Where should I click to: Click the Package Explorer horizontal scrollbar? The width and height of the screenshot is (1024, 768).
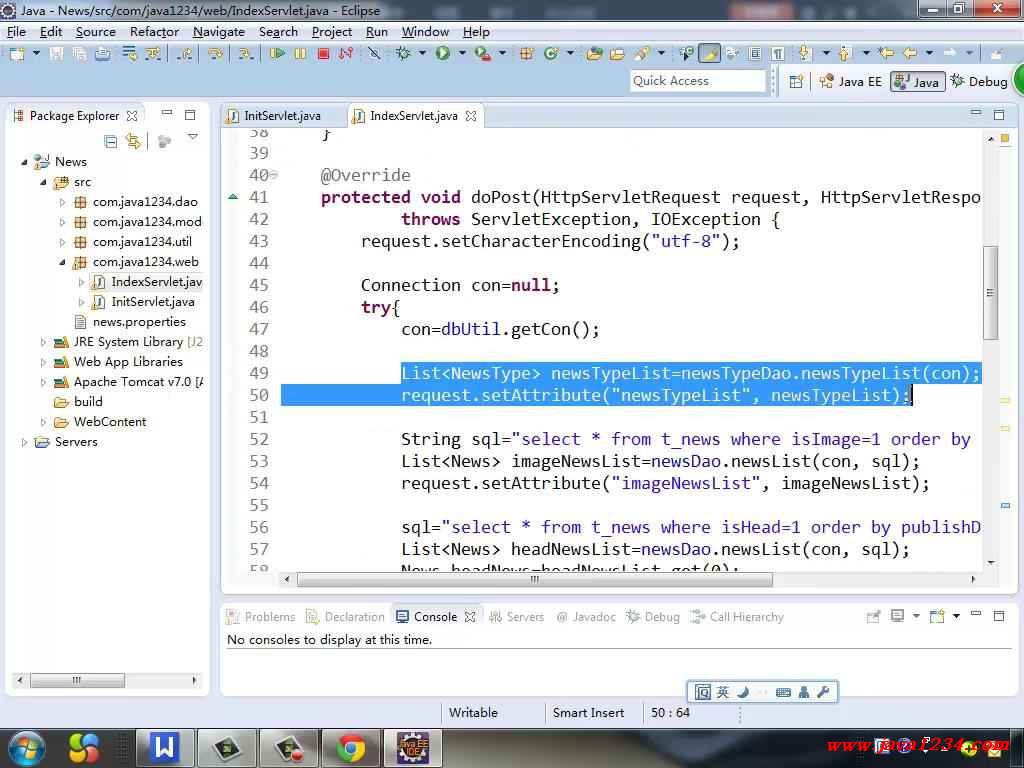(77, 680)
